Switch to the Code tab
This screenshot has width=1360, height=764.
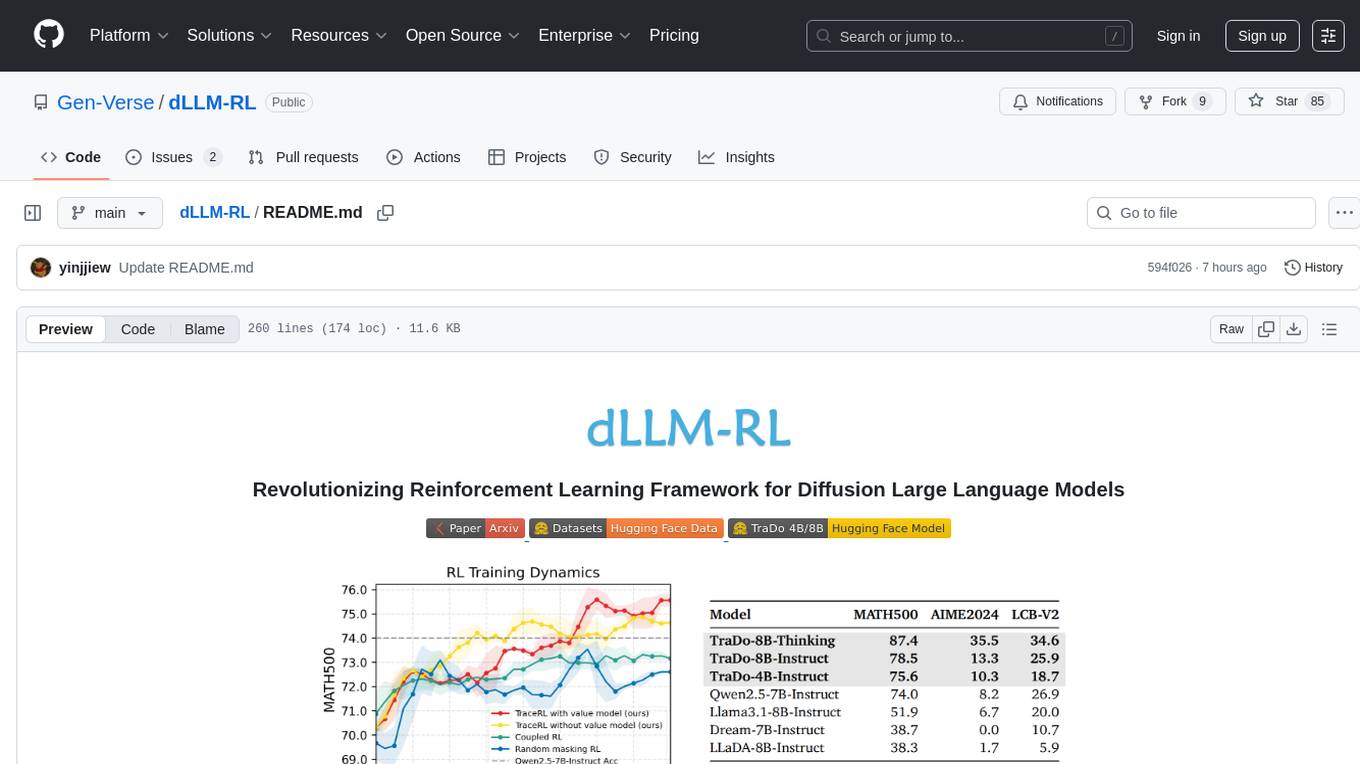click(x=71, y=157)
